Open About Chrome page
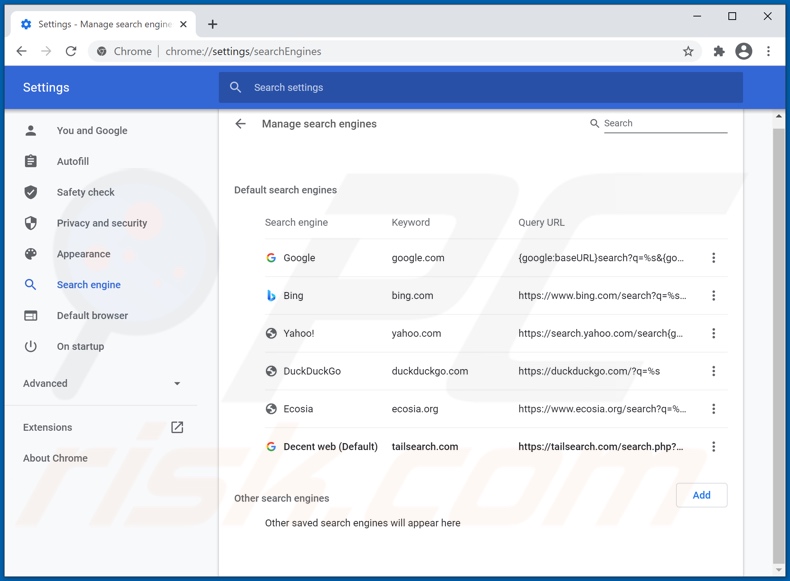The width and height of the screenshot is (790, 581). point(55,458)
